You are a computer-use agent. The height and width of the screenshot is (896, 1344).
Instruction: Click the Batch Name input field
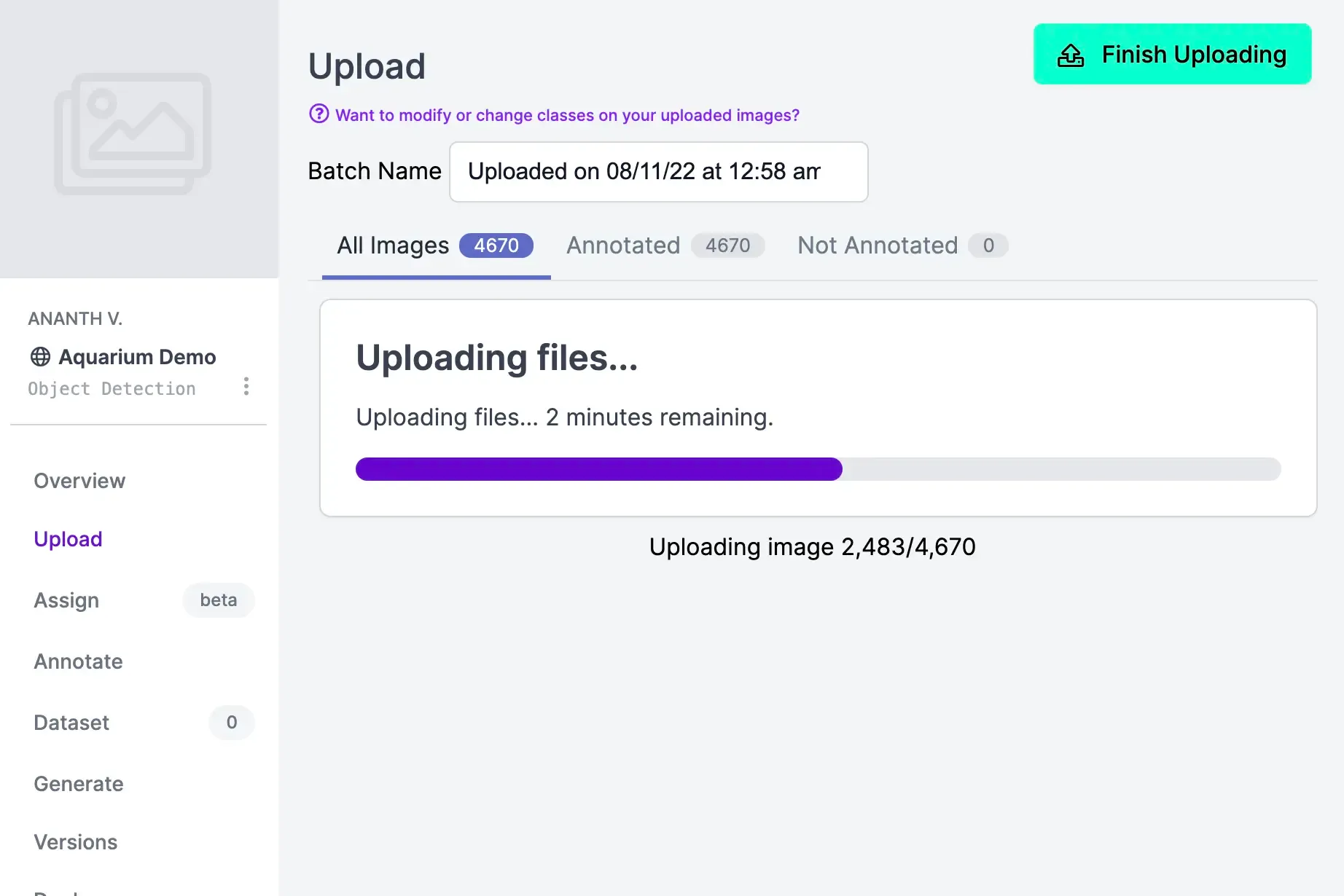click(x=659, y=172)
